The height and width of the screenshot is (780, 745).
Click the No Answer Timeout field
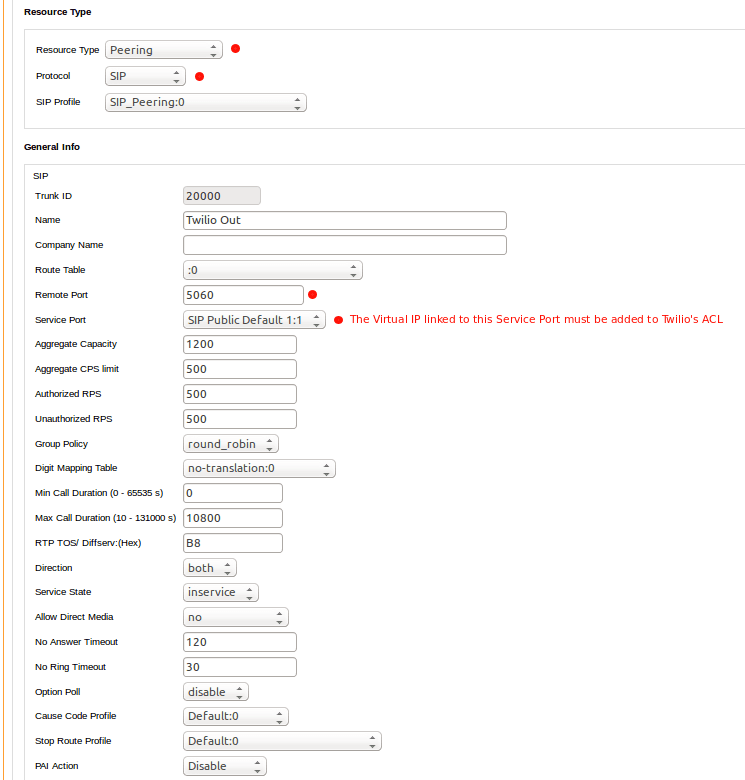[x=240, y=642]
